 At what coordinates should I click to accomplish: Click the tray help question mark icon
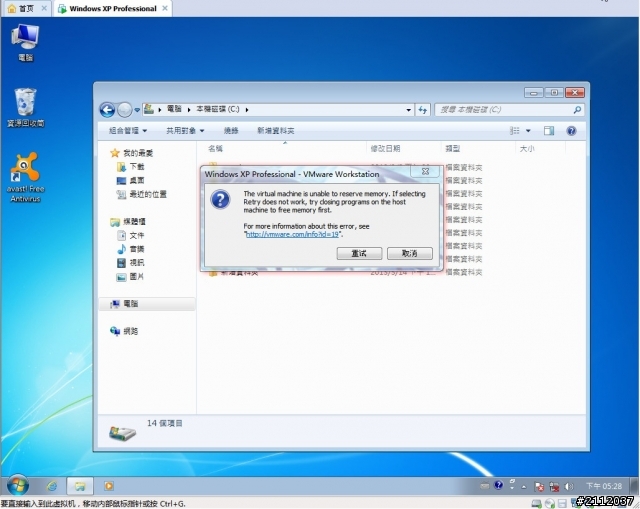click(x=498, y=485)
